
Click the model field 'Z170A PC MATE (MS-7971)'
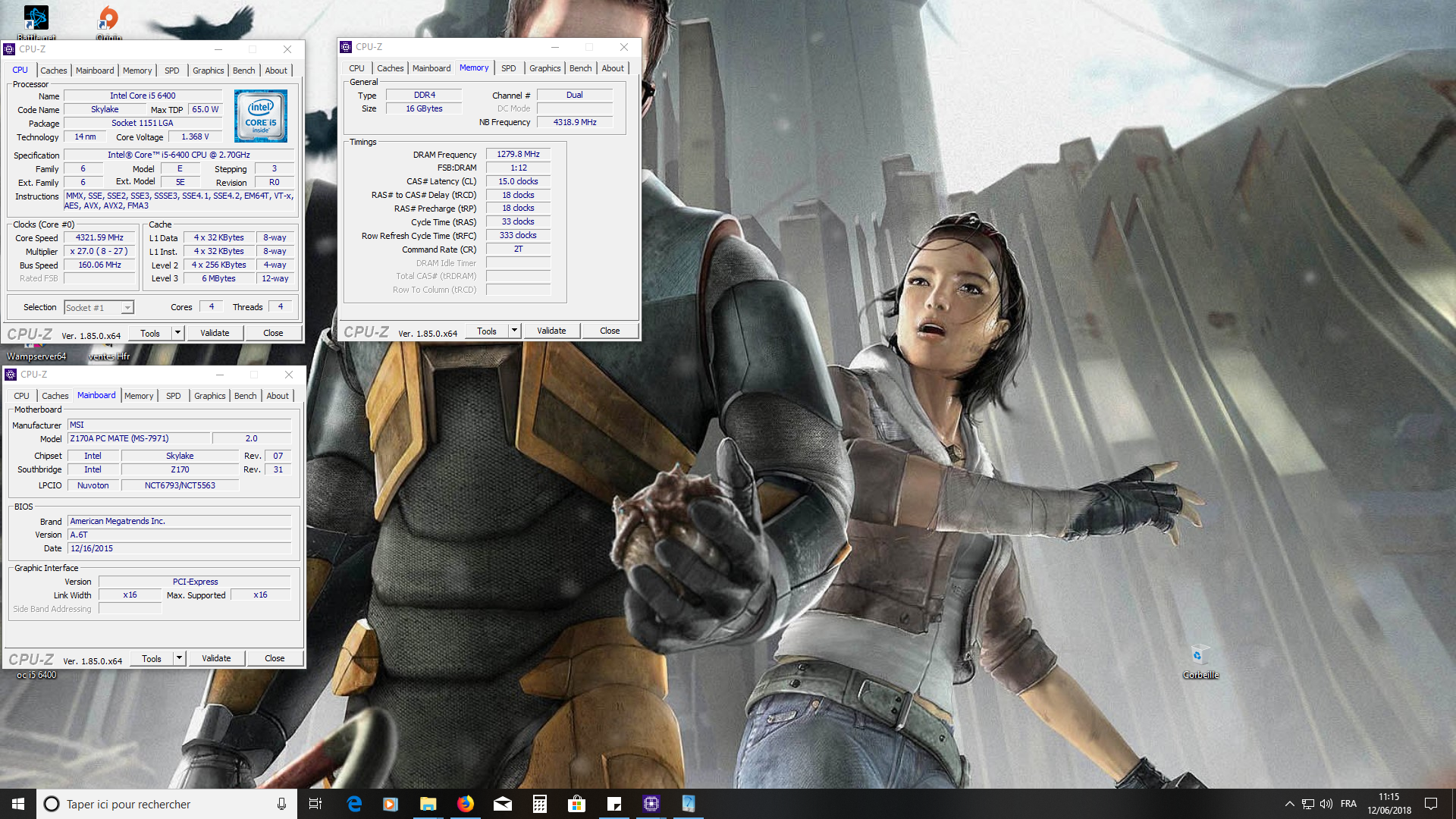coord(139,438)
